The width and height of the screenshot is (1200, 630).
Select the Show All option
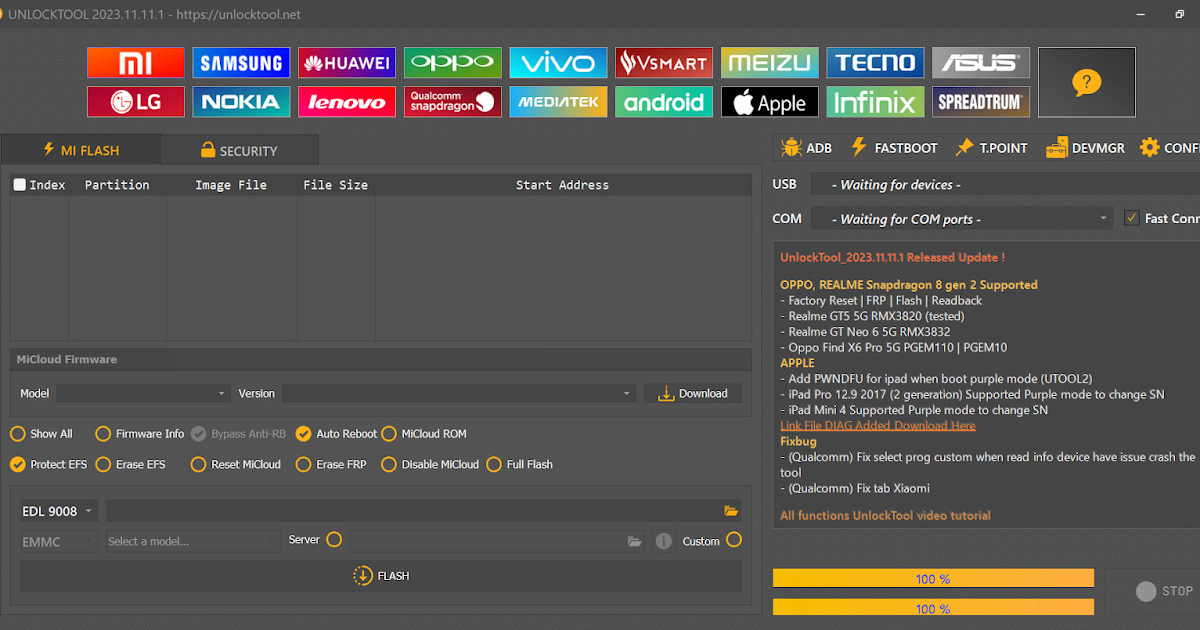pyautogui.click(x=41, y=434)
